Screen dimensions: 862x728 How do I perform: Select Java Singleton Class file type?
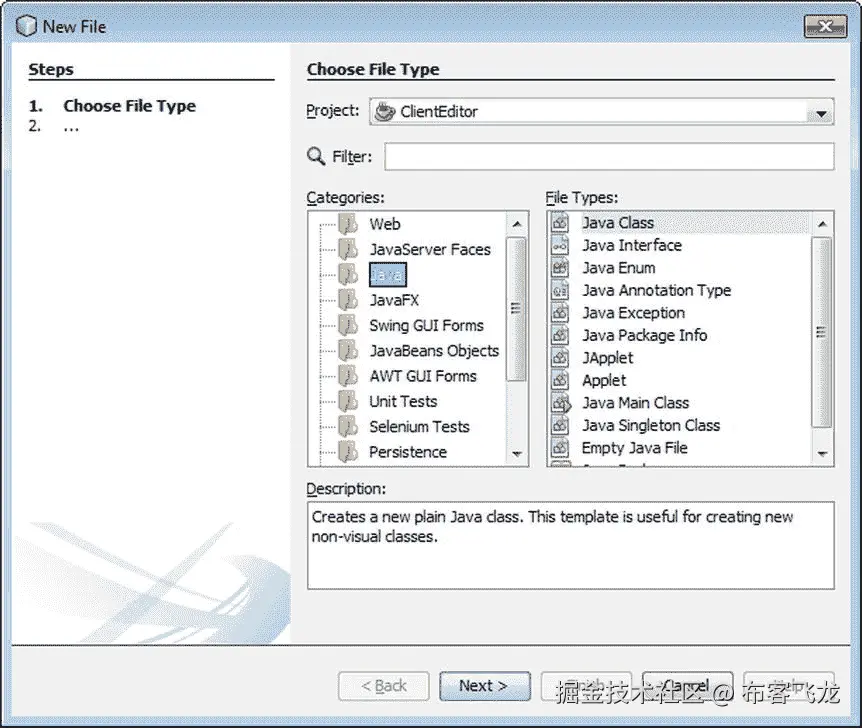point(651,425)
